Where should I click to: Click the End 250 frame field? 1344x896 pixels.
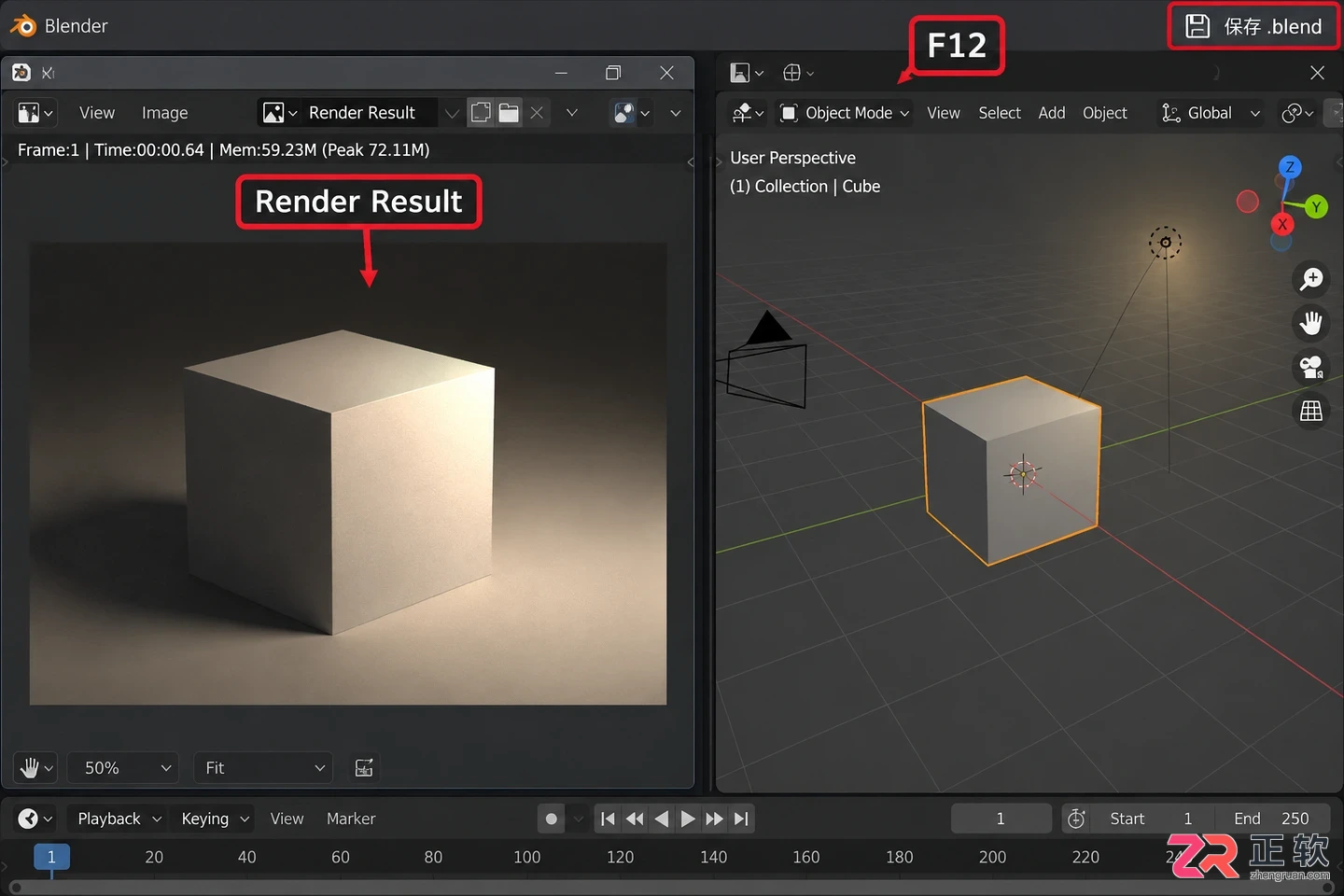click(x=1271, y=819)
